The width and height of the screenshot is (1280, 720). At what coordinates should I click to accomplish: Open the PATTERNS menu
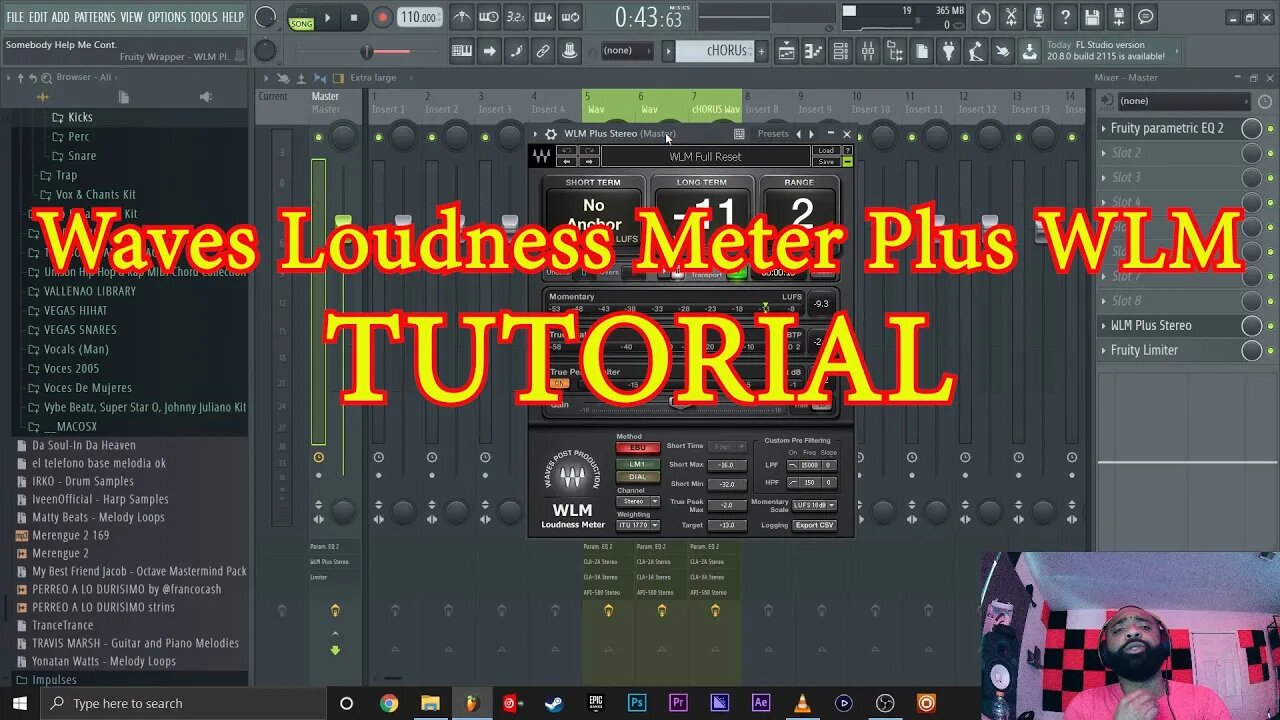point(94,17)
